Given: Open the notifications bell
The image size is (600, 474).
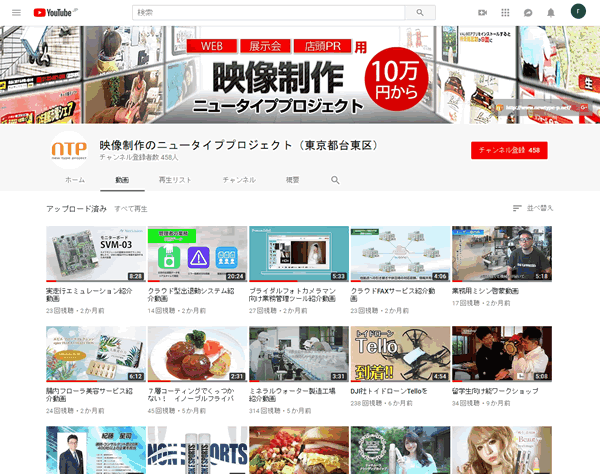Looking at the screenshot, I should click(x=551, y=13).
